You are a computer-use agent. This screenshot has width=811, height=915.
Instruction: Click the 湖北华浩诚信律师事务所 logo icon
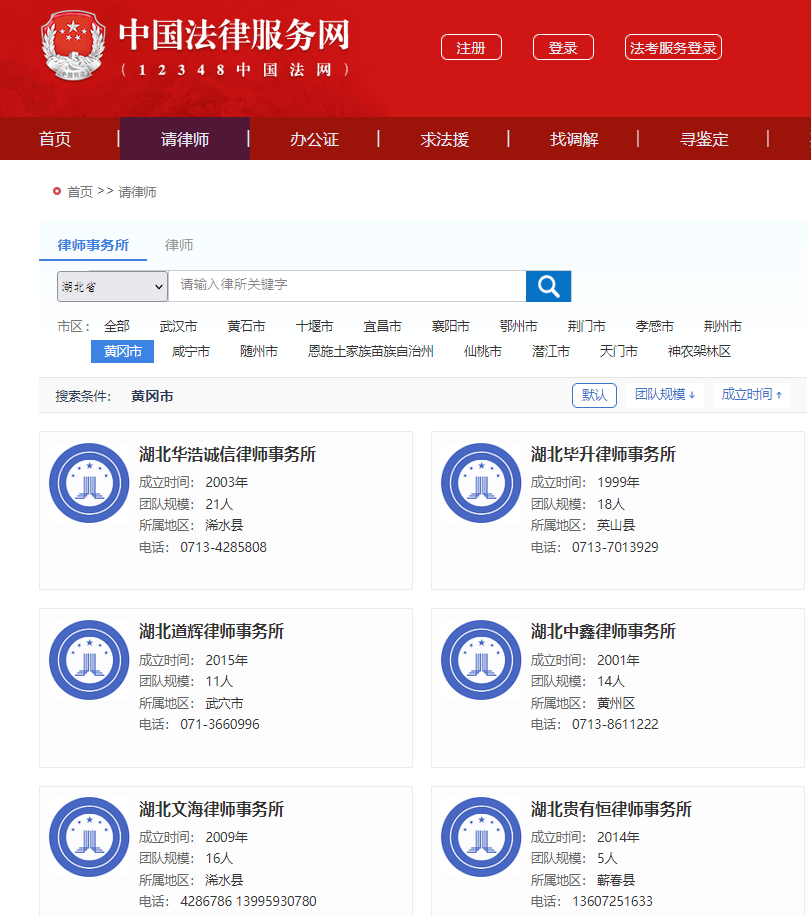(x=89, y=482)
